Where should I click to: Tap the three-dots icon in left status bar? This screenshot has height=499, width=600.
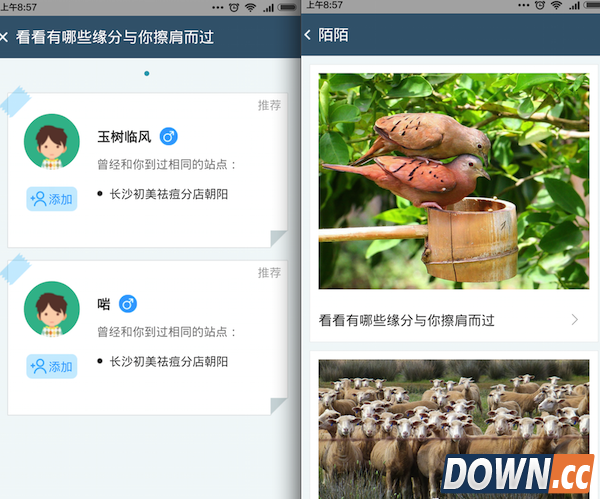218,7
